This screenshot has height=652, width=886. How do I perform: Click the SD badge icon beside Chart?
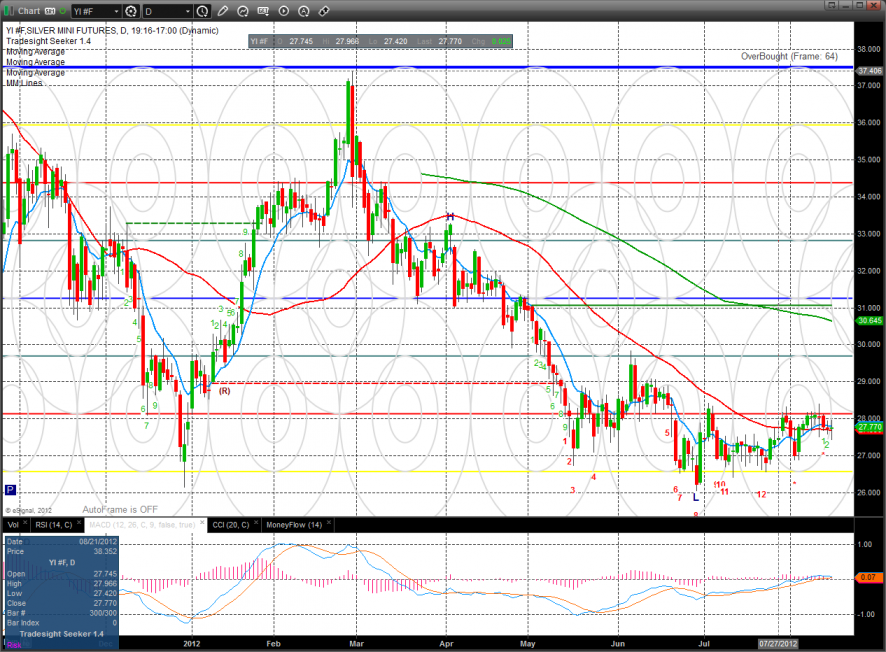click(50, 11)
